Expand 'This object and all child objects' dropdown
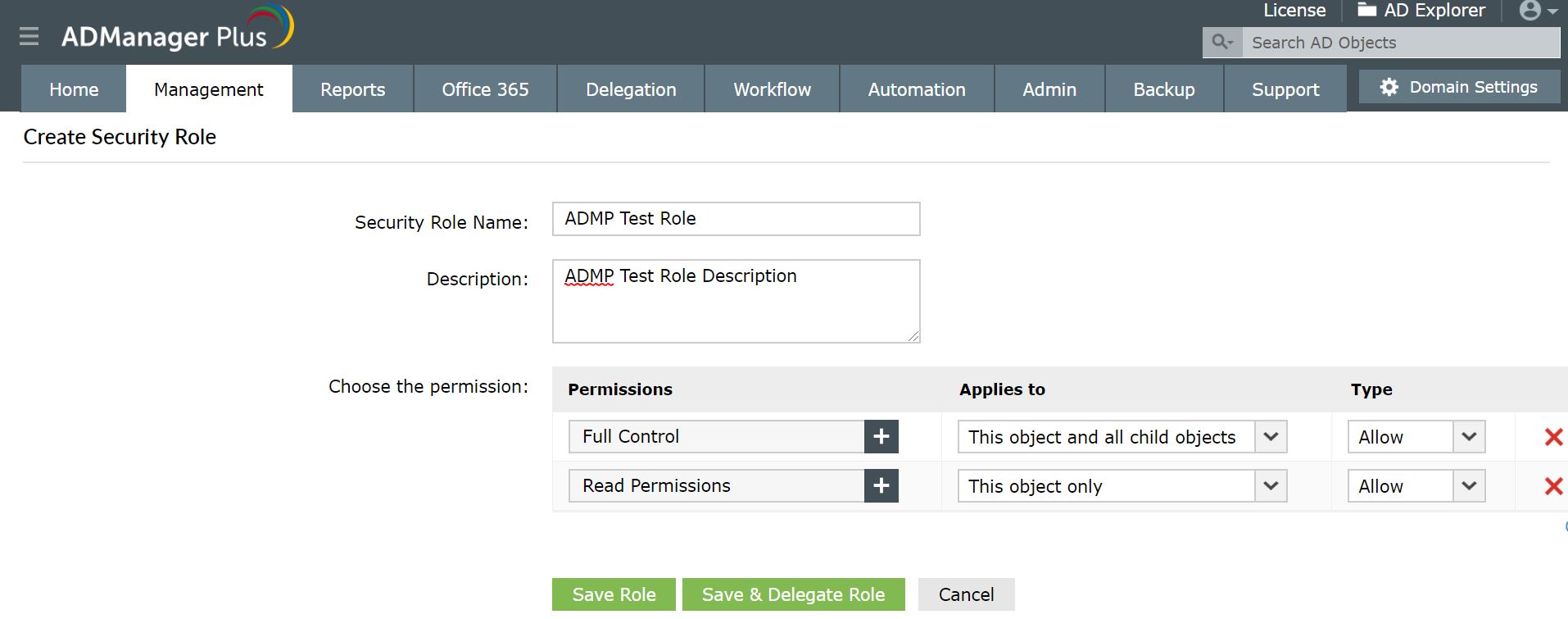1568x619 pixels. click(x=1270, y=437)
